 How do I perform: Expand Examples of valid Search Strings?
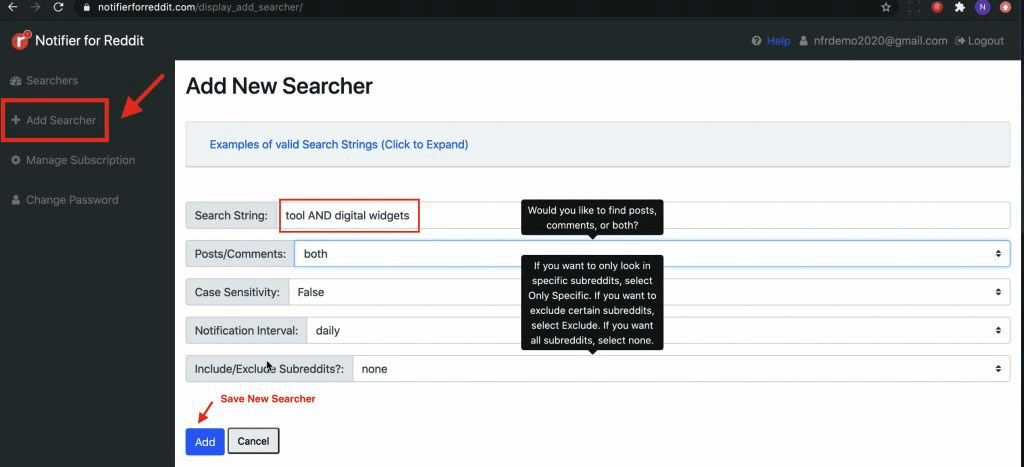[338, 144]
